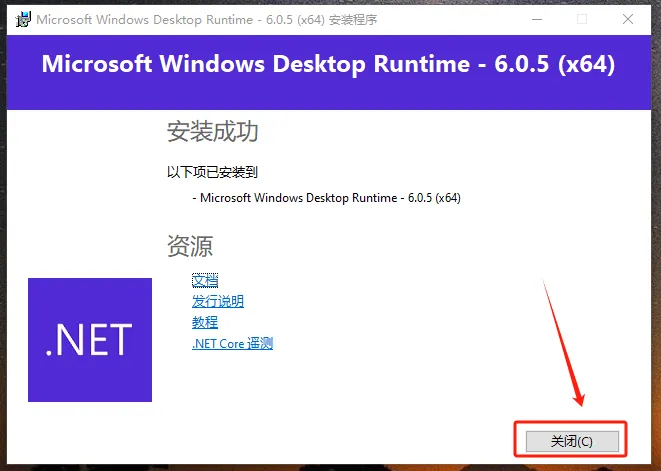Open the 发行说明 link
This screenshot has height=471, width=661.
pos(218,301)
